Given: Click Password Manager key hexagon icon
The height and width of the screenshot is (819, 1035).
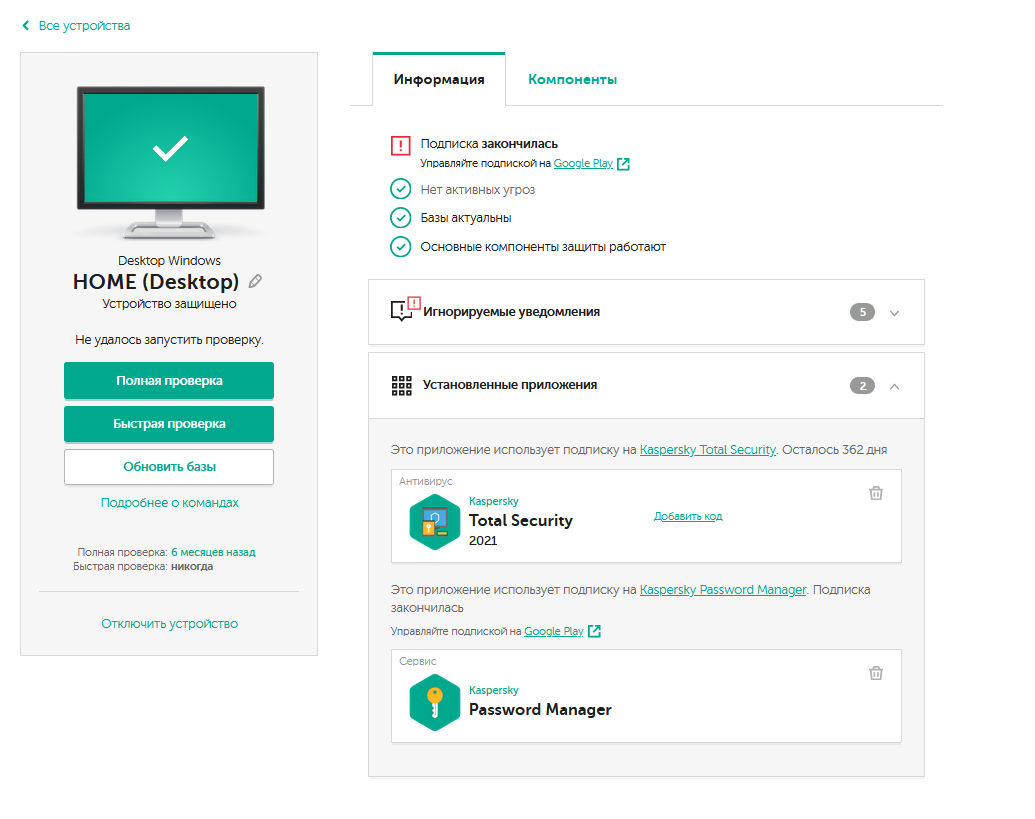Looking at the screenshot, I should (x=434, y=702).
